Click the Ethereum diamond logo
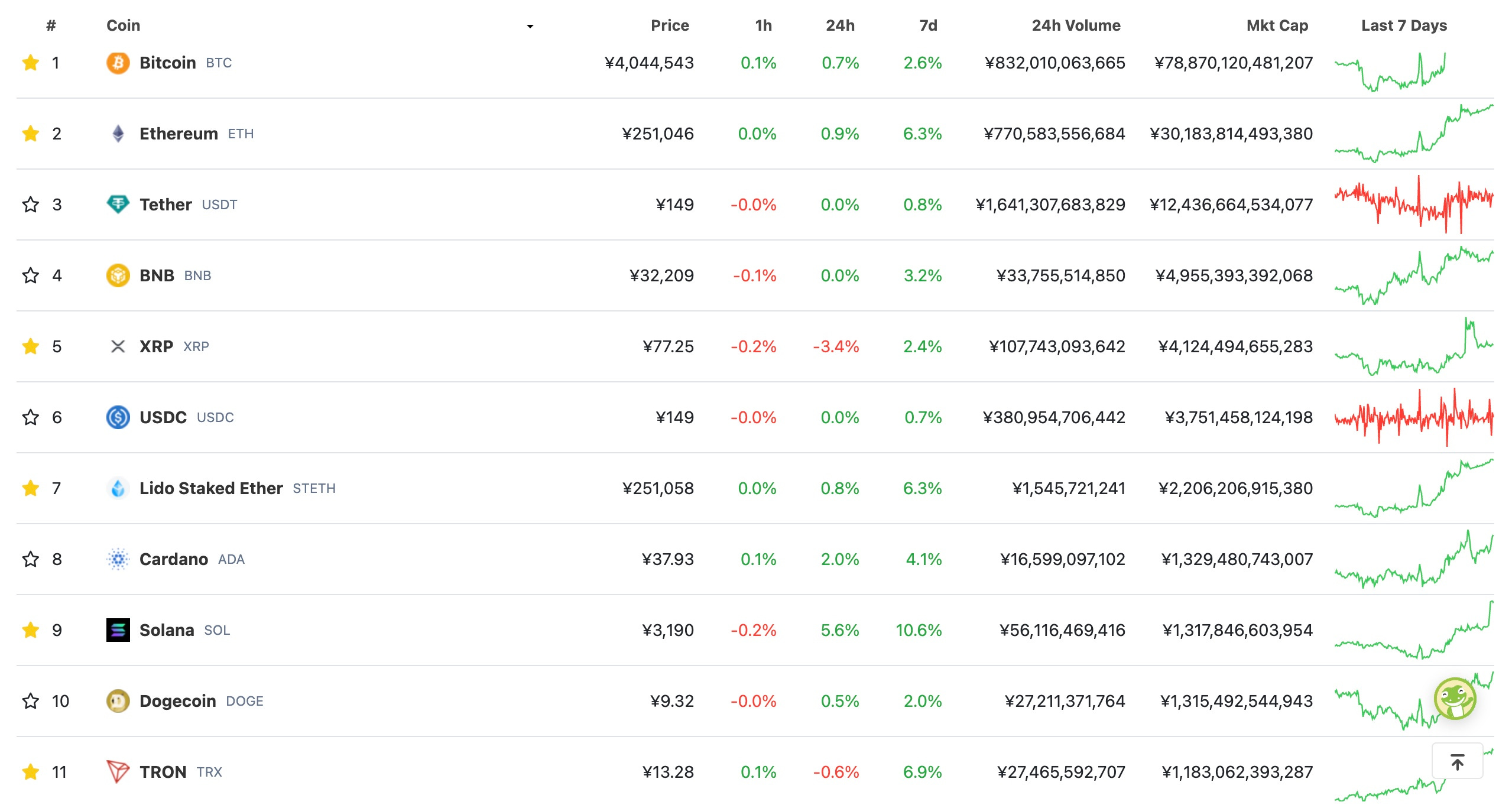 click(118, 134)
